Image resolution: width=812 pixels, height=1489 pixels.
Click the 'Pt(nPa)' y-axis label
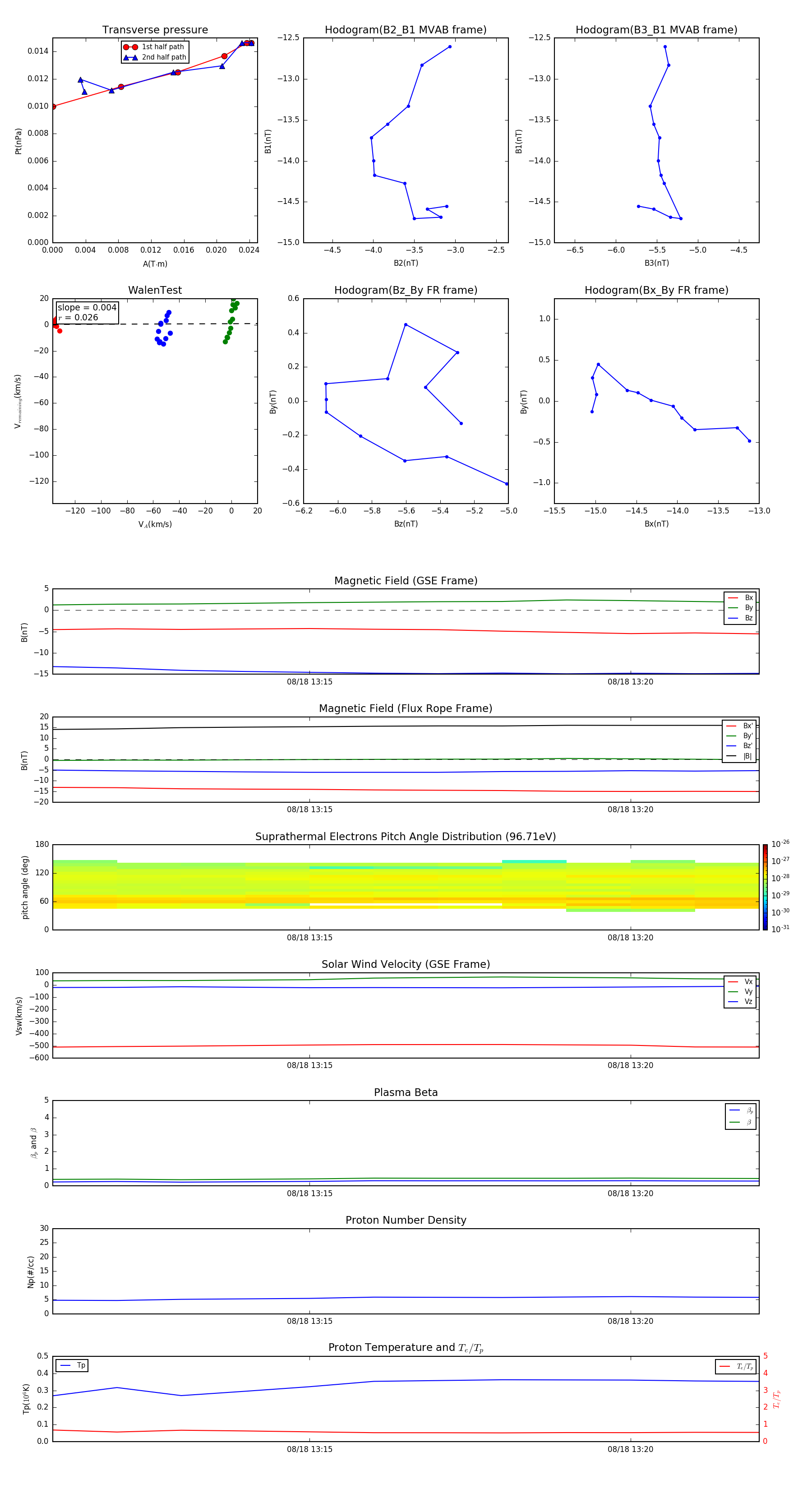pyautogui.click(x=18, y=141)
